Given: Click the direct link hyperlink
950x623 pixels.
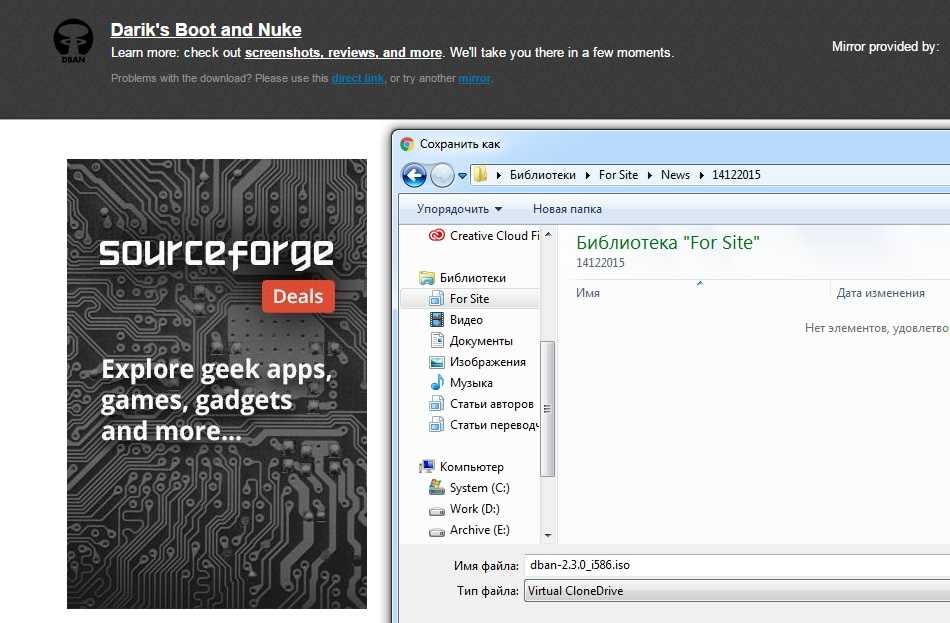Looking at the screenshot, I should pos(357,78).
